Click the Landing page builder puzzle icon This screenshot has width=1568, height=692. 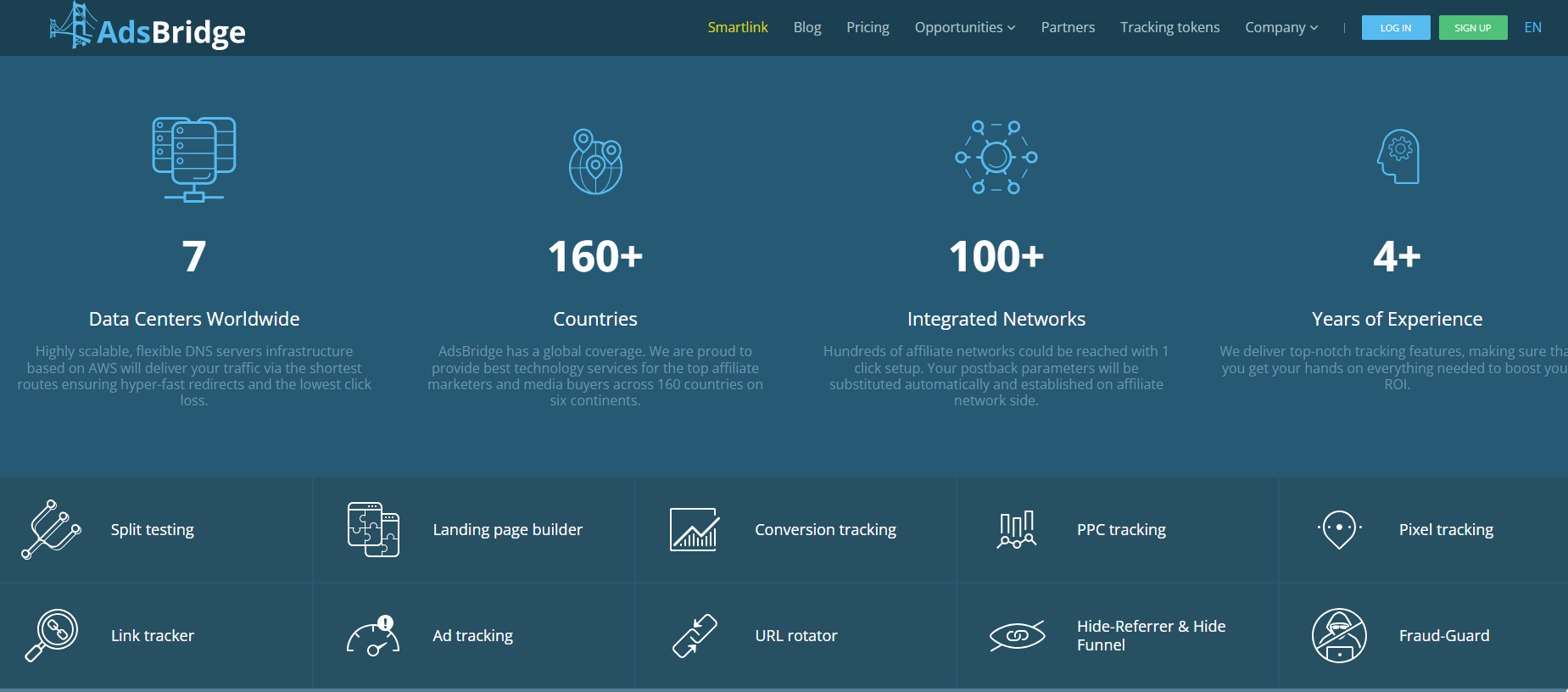click(373, 530)
